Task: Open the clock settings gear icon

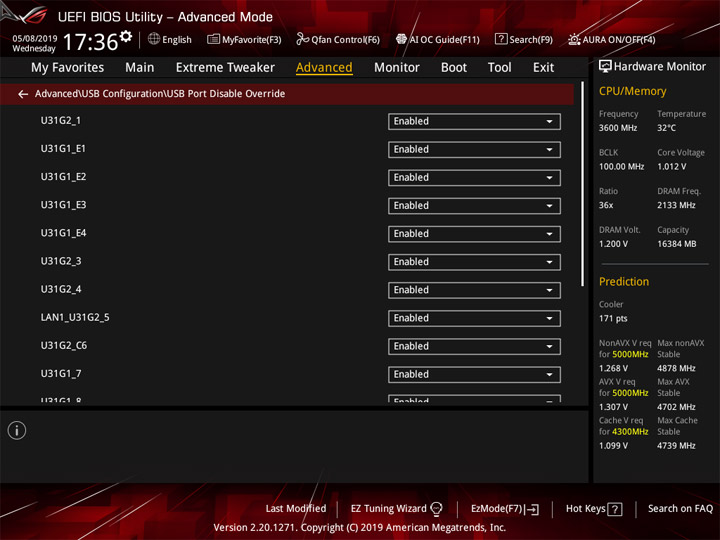Action: pyautogui.click(x=126, y=36)
